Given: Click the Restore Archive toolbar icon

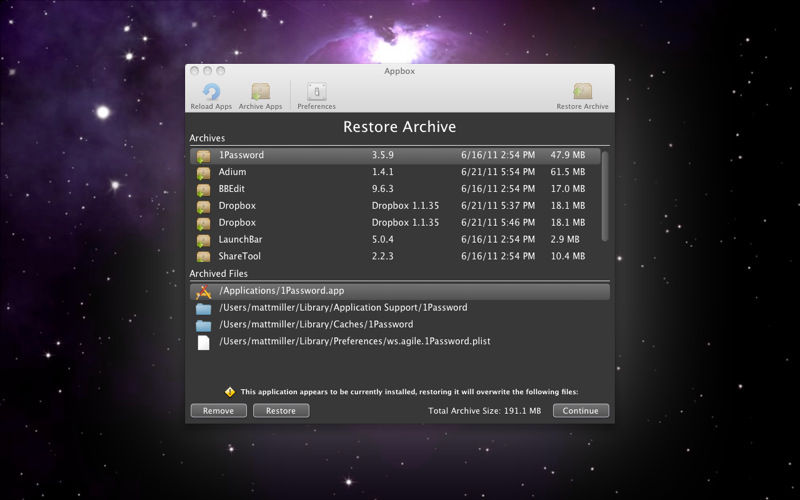Looking at the screenshot, I should [x=582, y=92].
